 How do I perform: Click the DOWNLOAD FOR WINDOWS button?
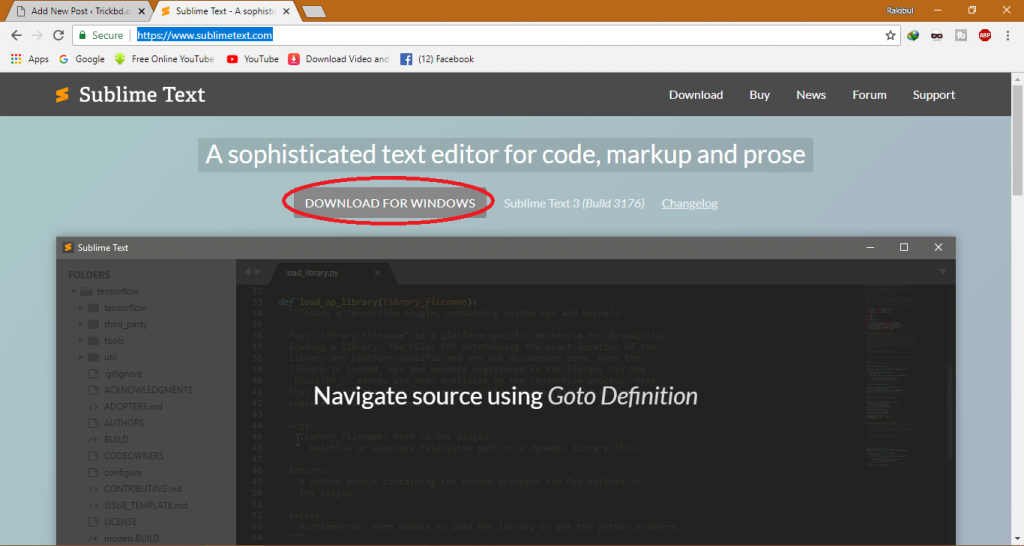[390, 203]
